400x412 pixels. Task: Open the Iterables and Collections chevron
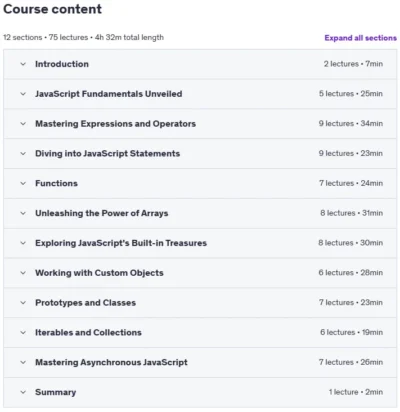point(23,333)
